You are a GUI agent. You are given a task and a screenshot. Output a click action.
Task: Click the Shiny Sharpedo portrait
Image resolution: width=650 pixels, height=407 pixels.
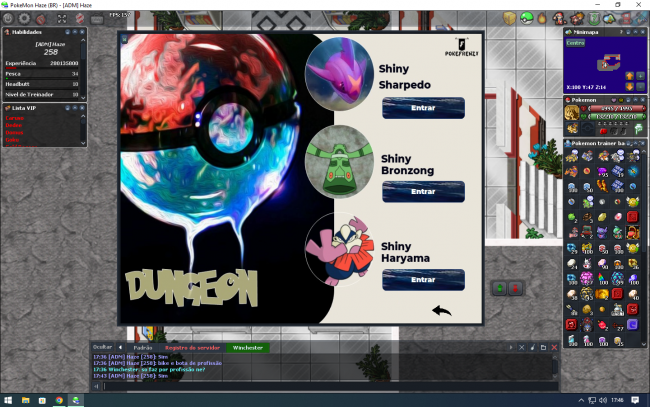339,74
